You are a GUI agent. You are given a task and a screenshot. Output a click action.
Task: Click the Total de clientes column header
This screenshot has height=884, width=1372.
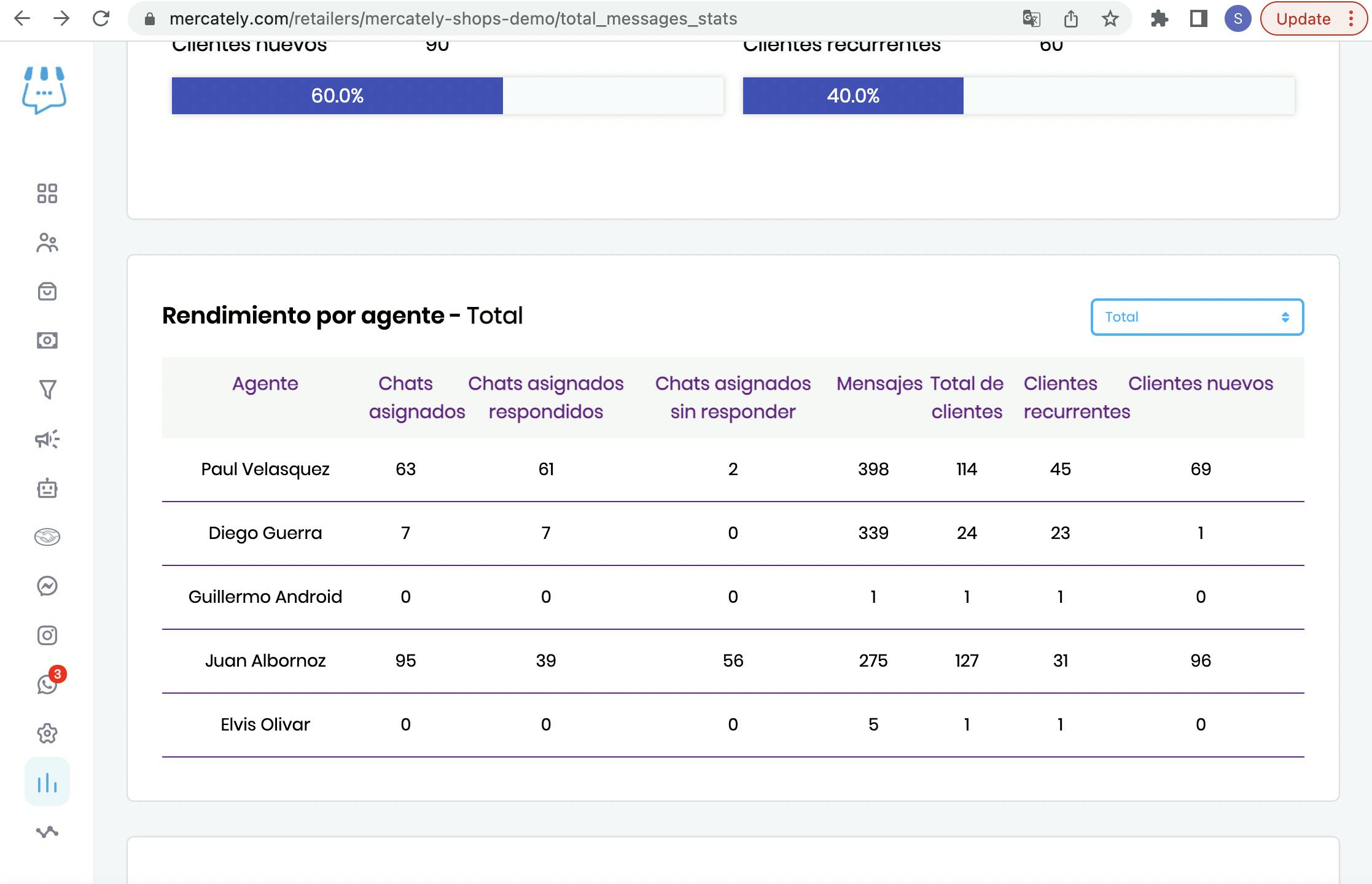click(967, 398)
